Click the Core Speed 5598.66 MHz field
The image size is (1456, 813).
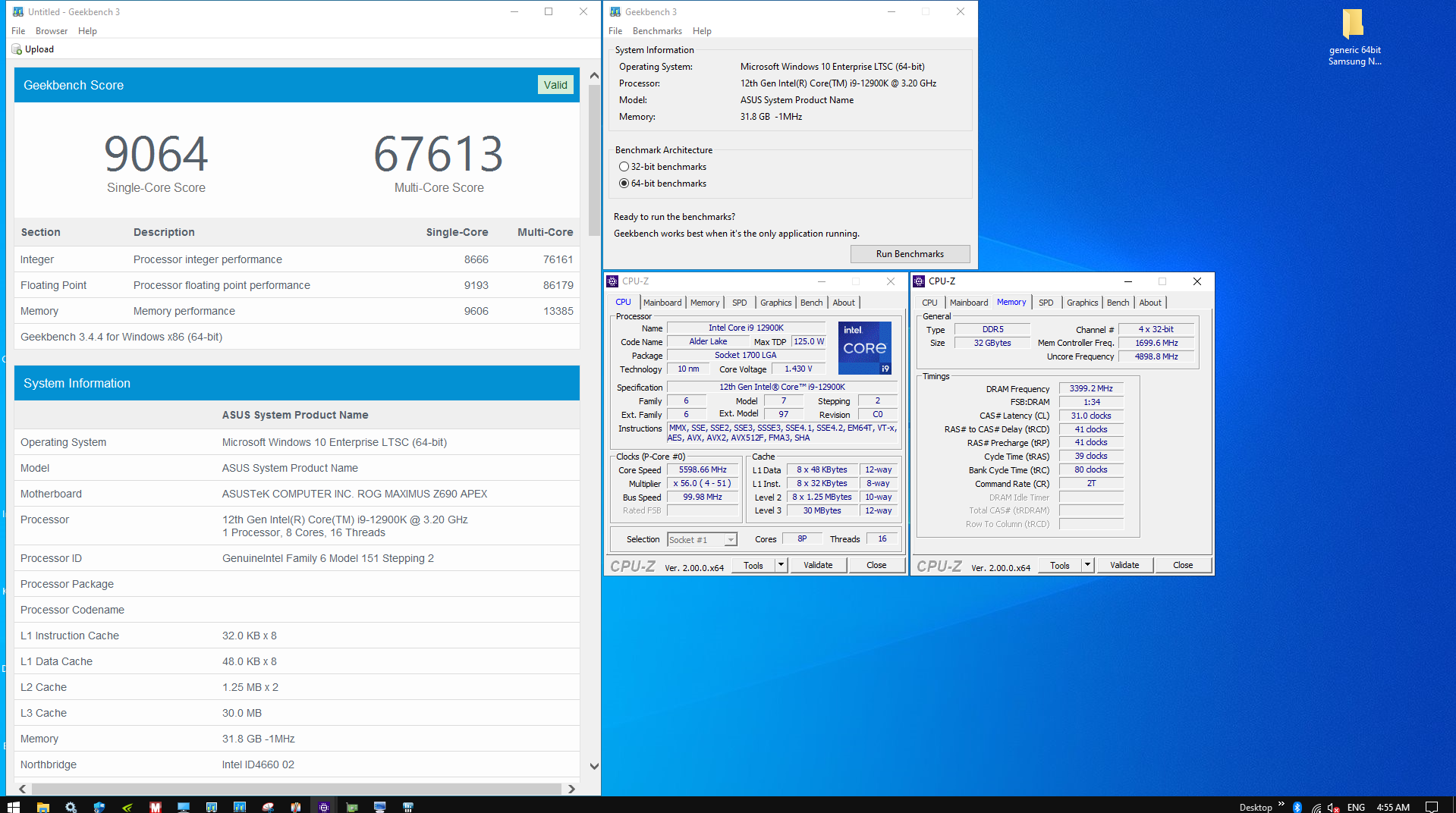[x=703, y=470]
